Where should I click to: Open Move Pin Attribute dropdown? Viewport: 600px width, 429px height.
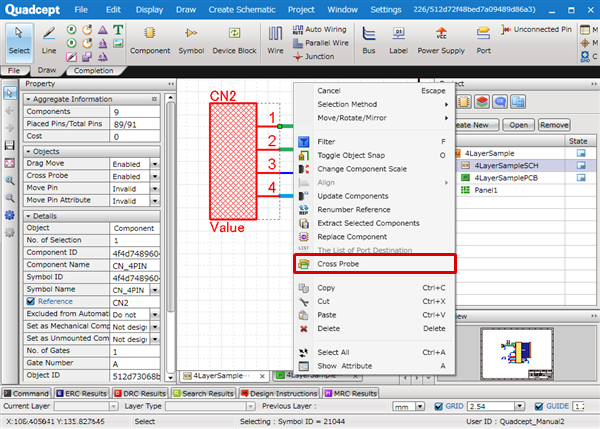tap(155, 201)
